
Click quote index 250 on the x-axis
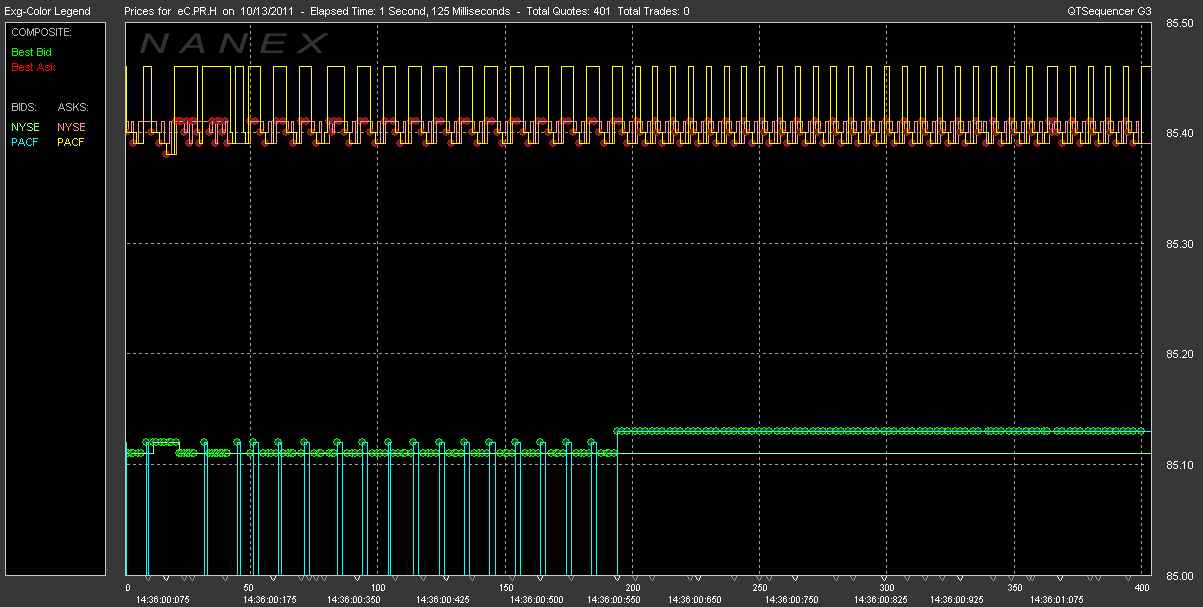tap(759, 588)
